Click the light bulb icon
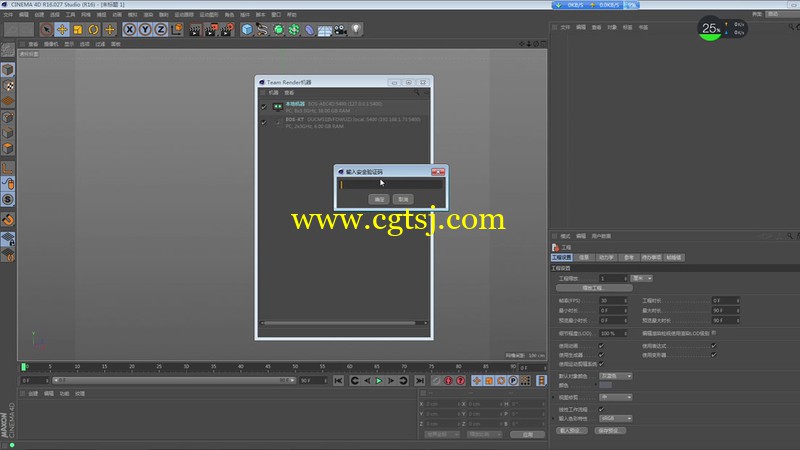Viewport: 800px width, 450px height. click(x=356, y=30)
